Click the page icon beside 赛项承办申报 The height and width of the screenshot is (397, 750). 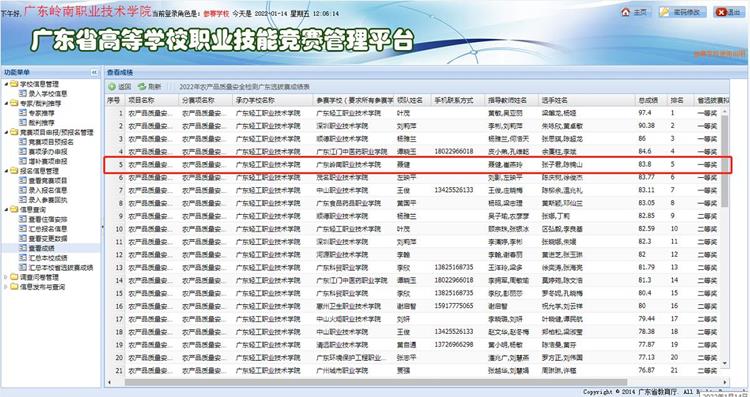click(x=22, y=152)
